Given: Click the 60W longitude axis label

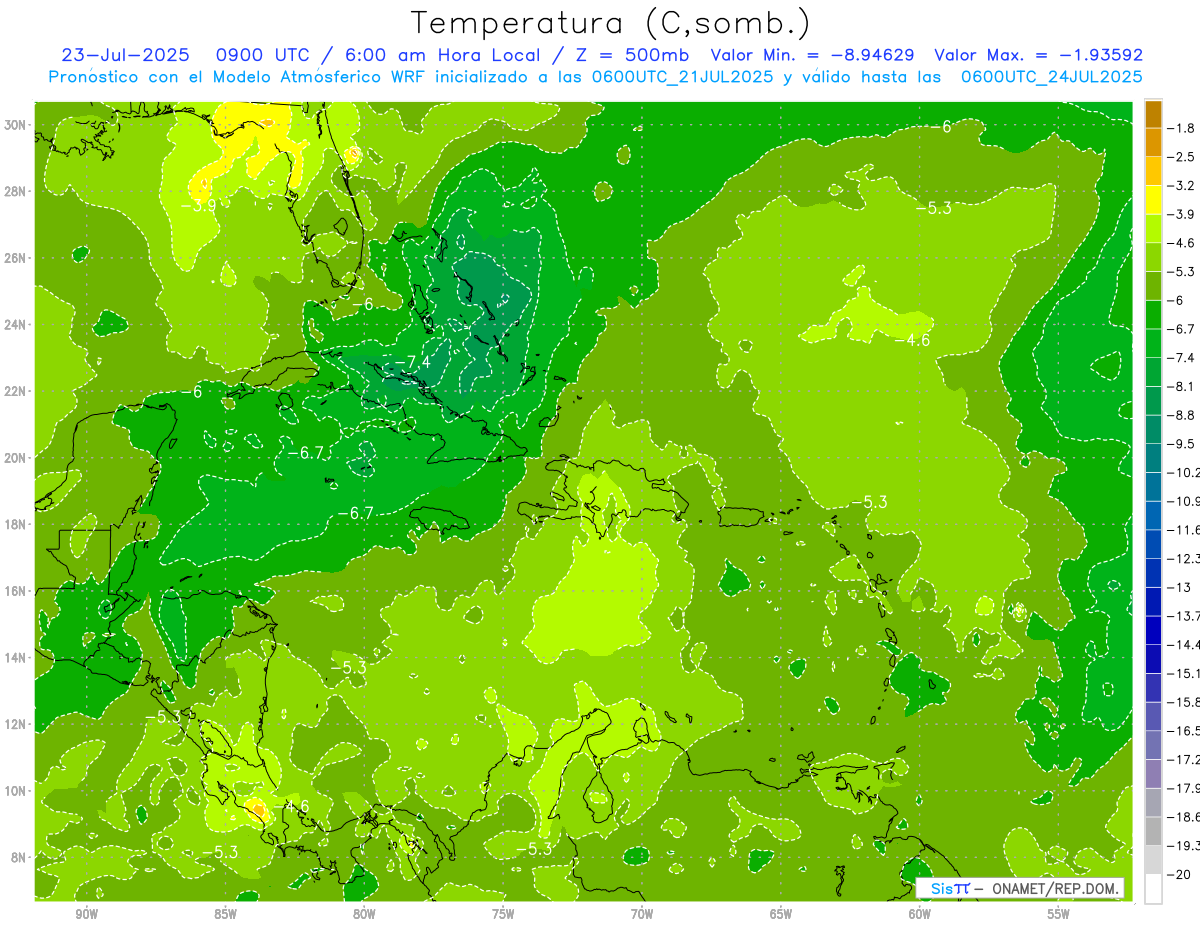Looking at the screenshot, I should point(920,914).
